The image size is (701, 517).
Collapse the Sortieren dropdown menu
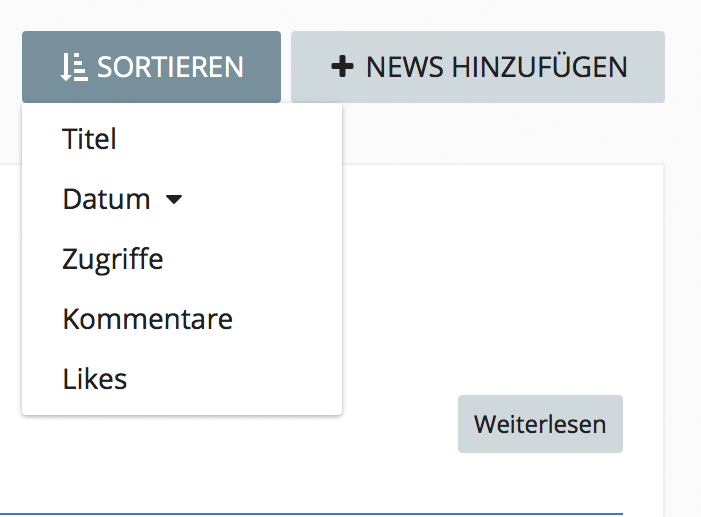(151, 67)
